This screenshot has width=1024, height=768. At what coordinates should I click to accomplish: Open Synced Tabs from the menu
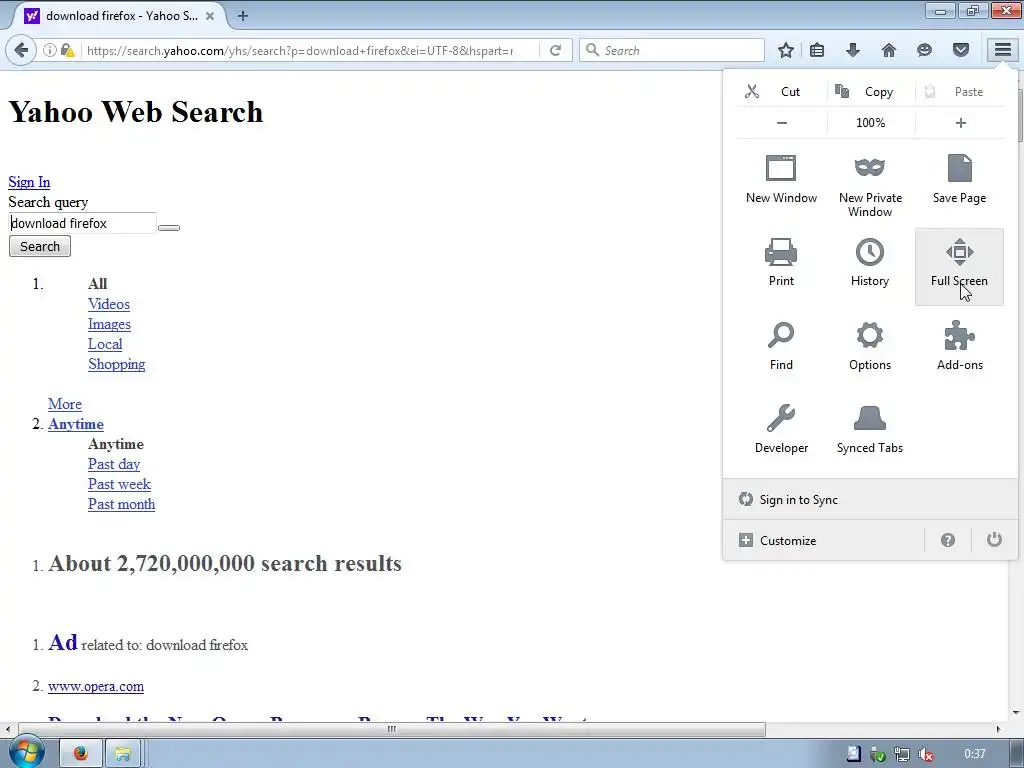pyautogui.click(x=870, y=429)
